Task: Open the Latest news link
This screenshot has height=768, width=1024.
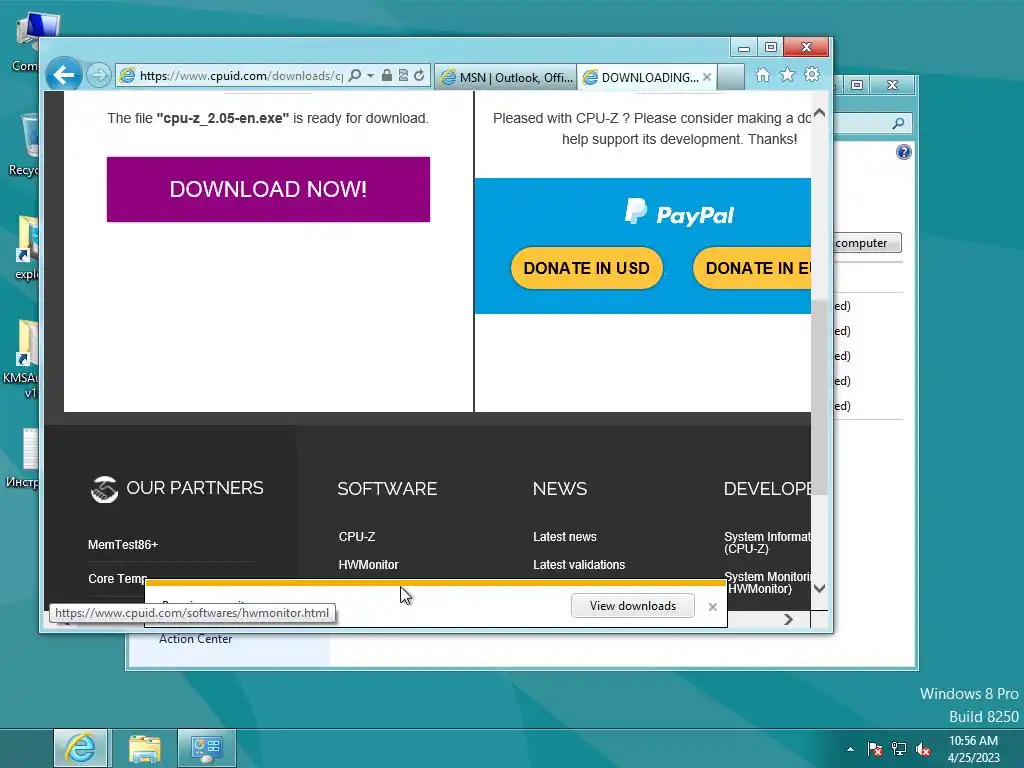Action: pyautogui.click(x=565, y=537)
